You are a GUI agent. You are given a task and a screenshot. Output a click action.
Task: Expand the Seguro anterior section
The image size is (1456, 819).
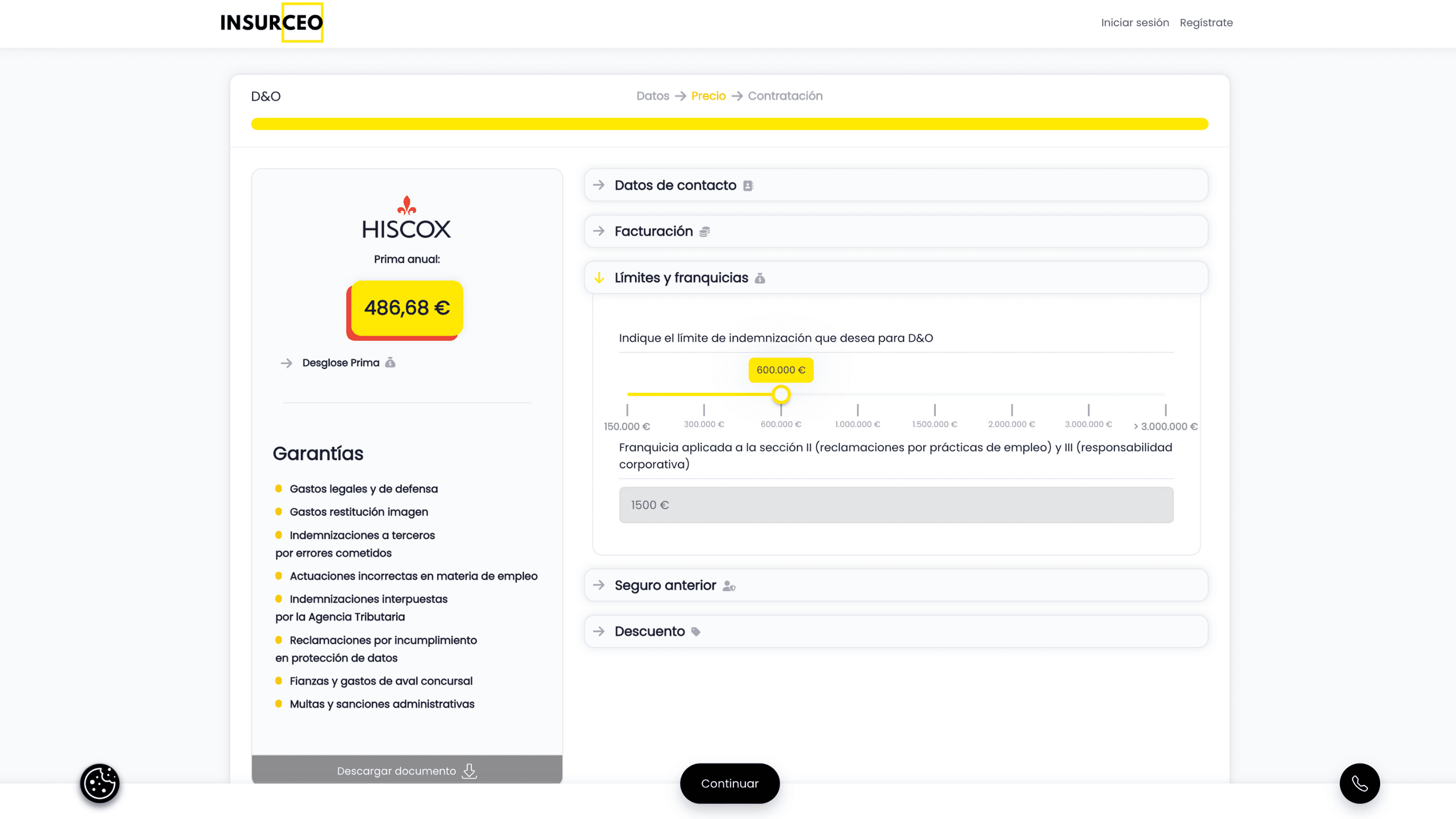(665, 585)
